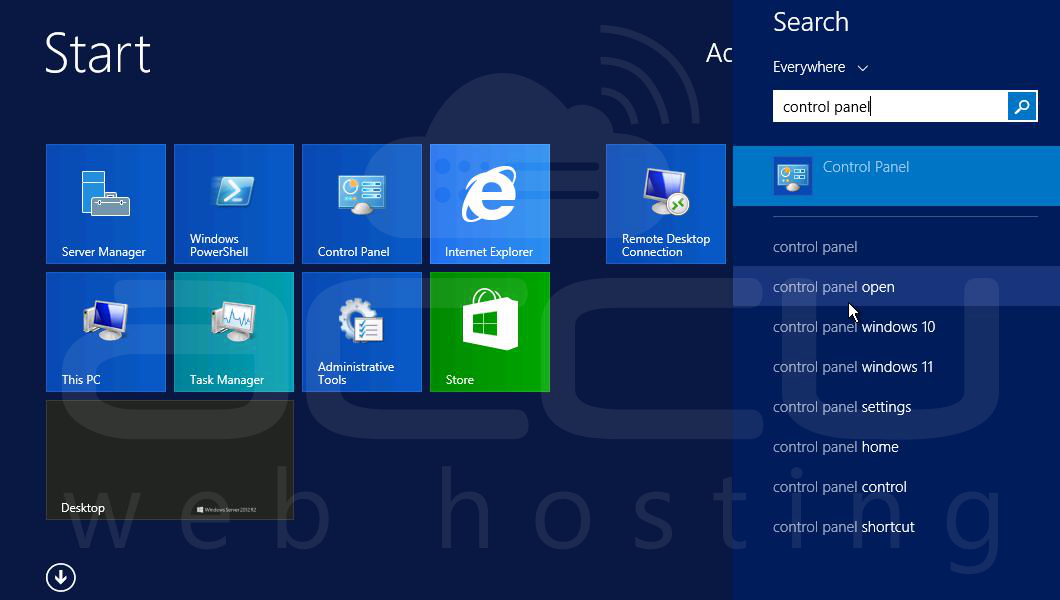Viewport: 1060px width, 600px height.
Task: Choose the "control panel settings" suggestion
Action: (896, 407)
